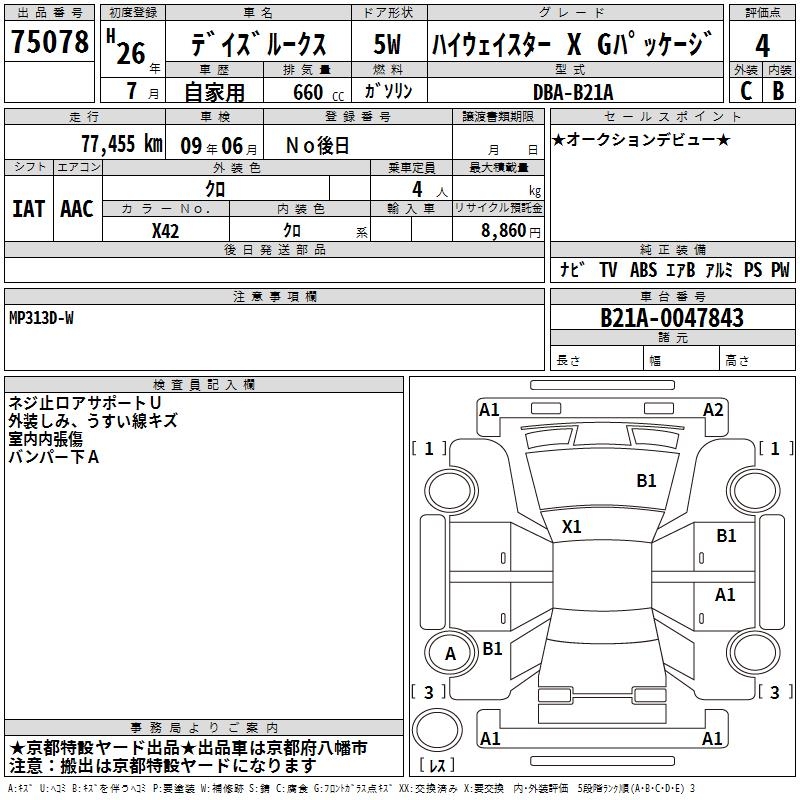
Task: Select the ABS equipment indicator
Action: coord(643,270)
